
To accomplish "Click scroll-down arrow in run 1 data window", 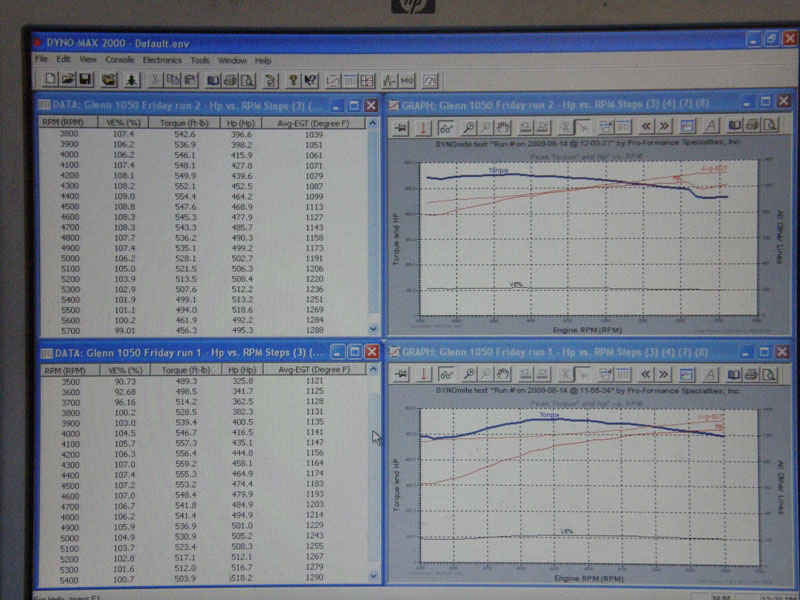I will (373, 576).
